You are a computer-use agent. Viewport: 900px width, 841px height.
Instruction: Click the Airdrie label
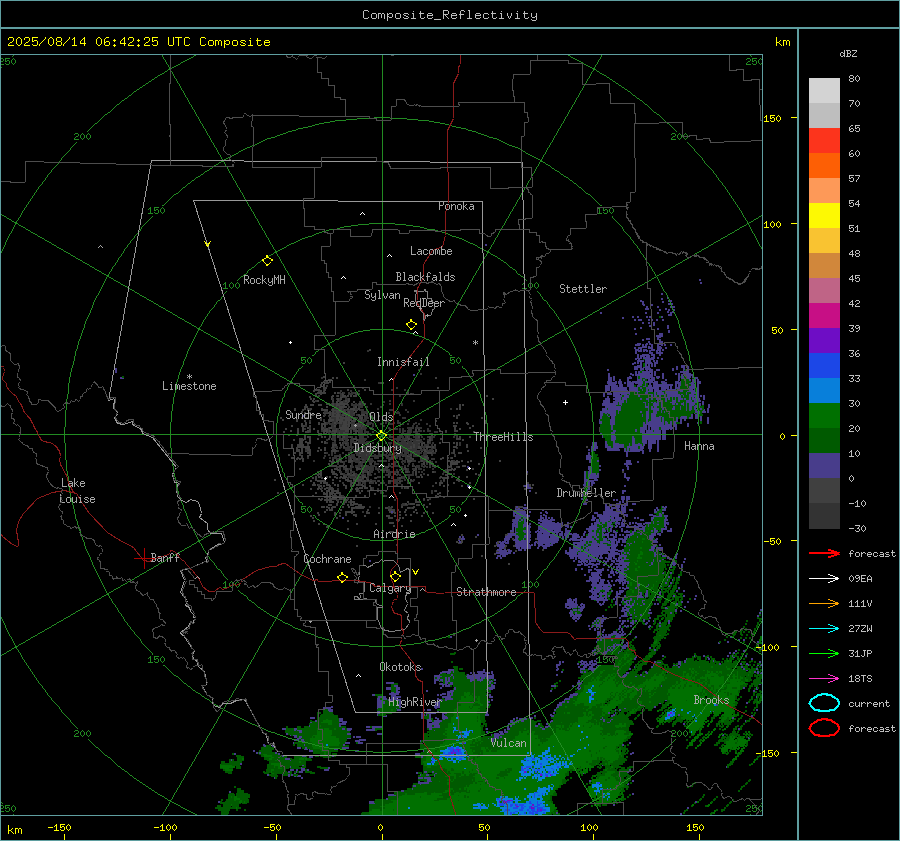point(394,534)
